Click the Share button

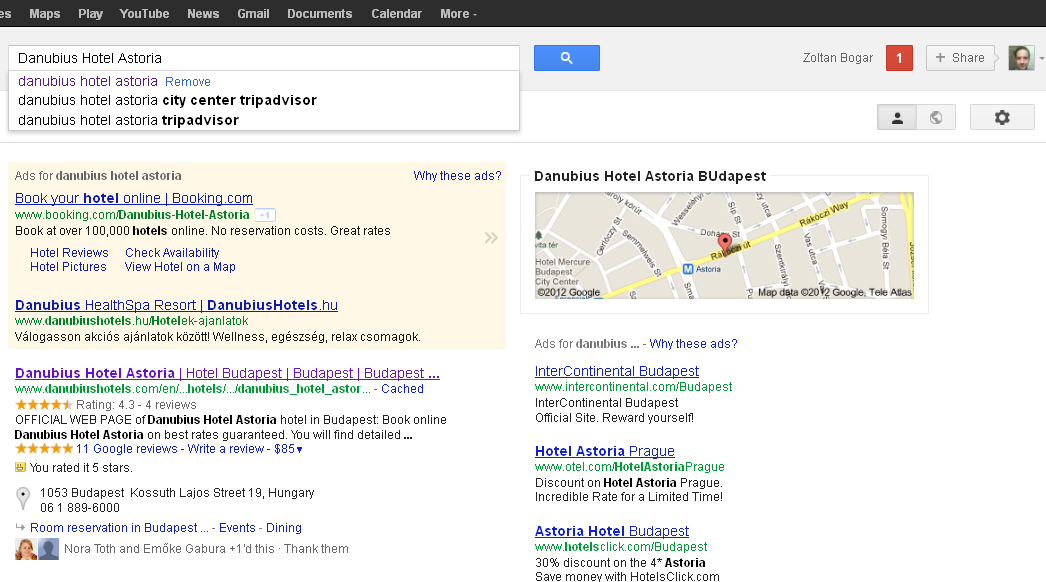click(960, 58)
